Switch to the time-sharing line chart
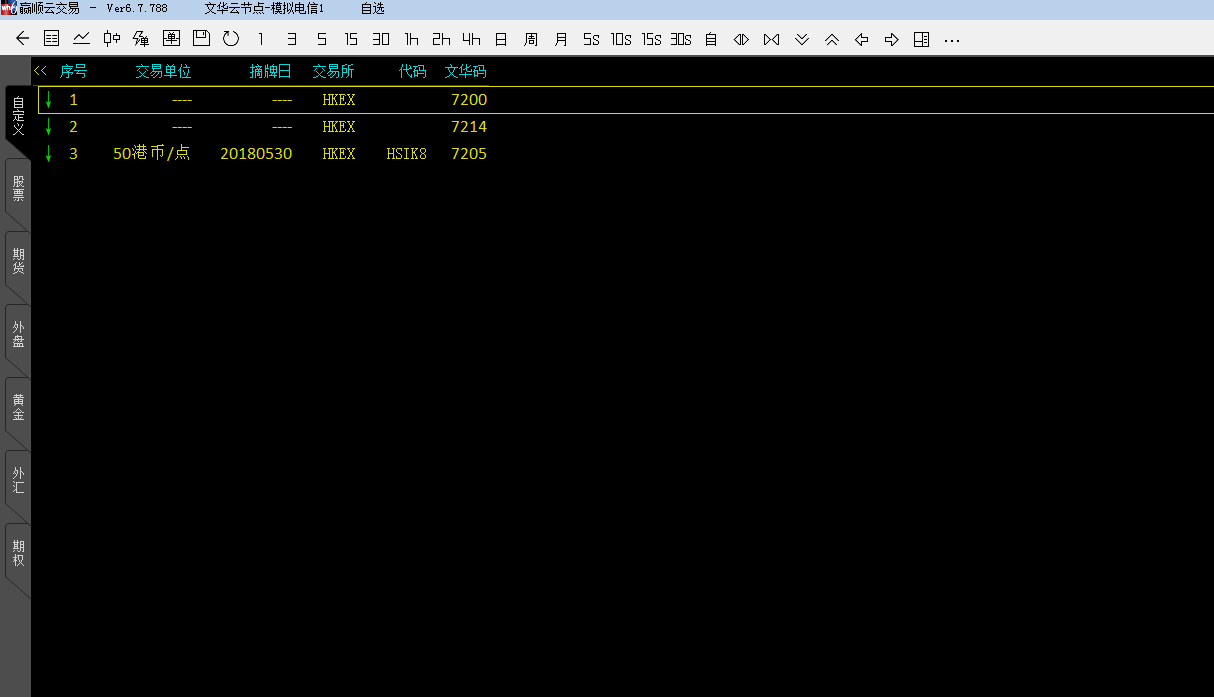Image resolution: width=1214 pixels, height=697 pixels. click(x=82, y=39)
